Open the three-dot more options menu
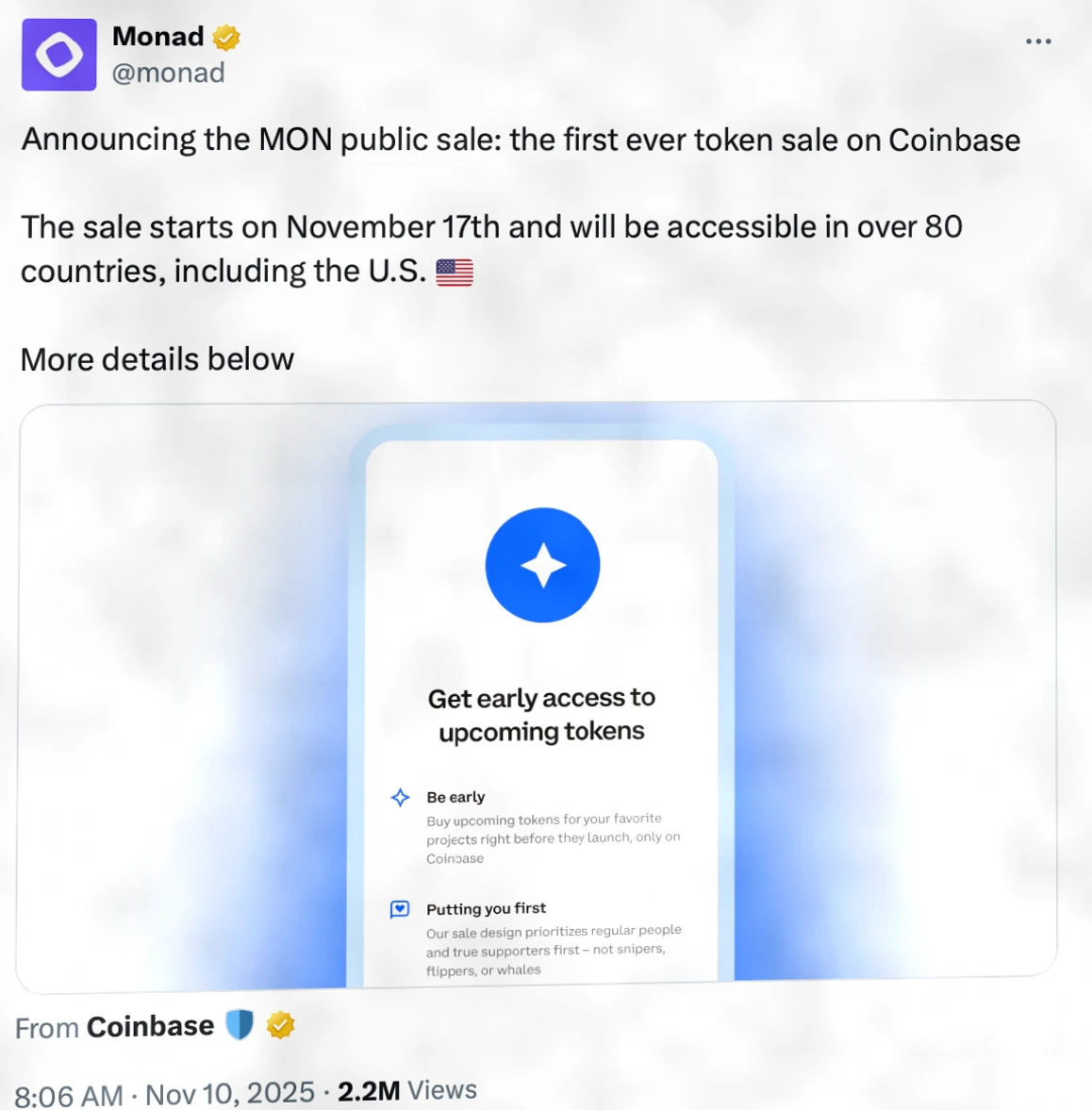The height and width of the screenshot is (1110, 1092). [1037, 41]
